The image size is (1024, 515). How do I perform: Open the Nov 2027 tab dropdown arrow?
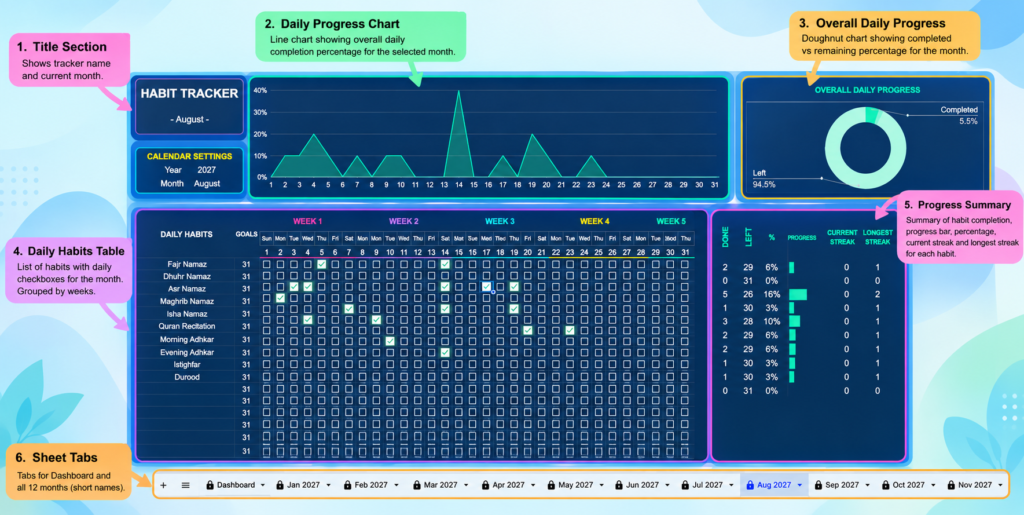click(x=1000, y=486)
